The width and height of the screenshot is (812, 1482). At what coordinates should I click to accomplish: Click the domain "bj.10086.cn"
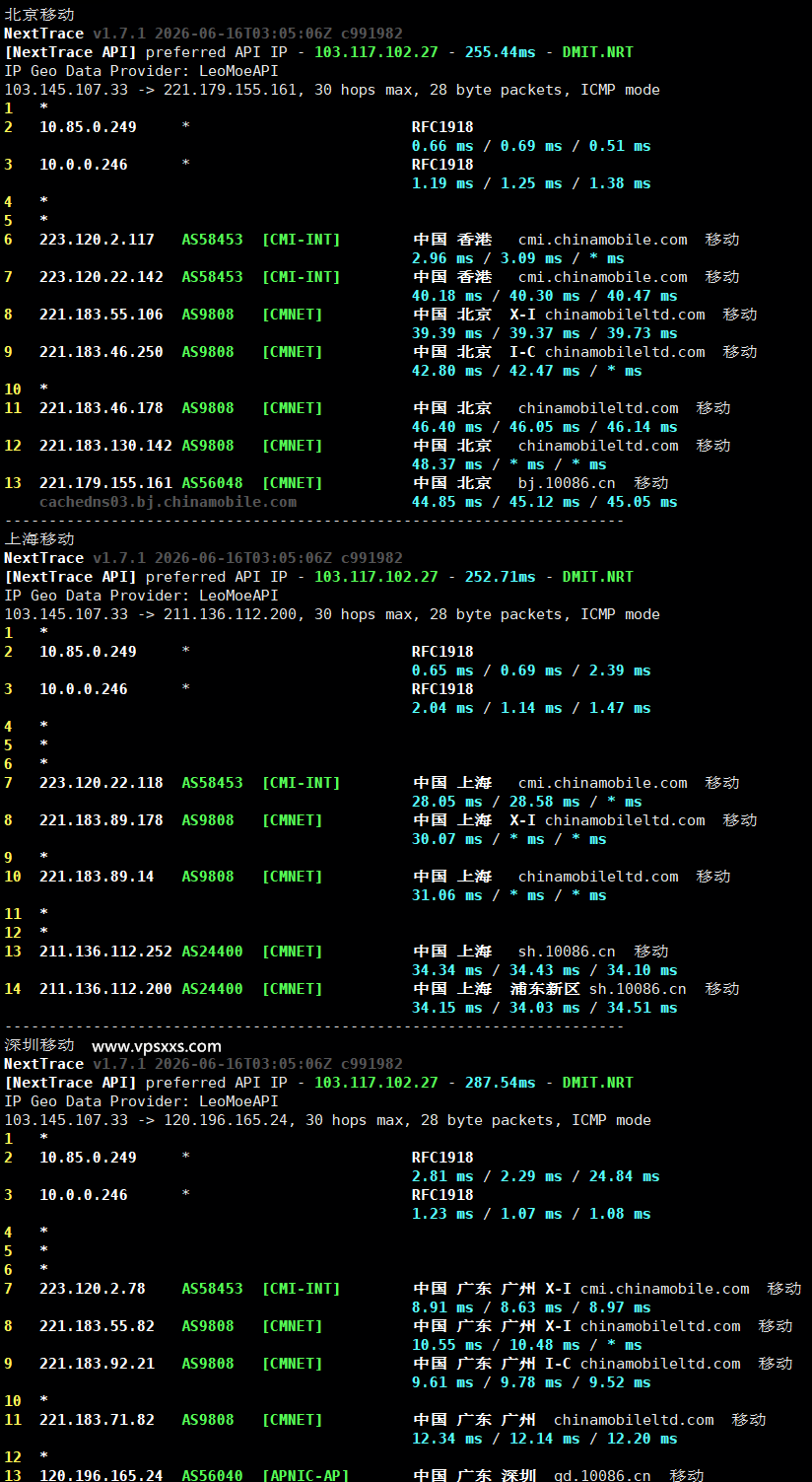[567, 483]
